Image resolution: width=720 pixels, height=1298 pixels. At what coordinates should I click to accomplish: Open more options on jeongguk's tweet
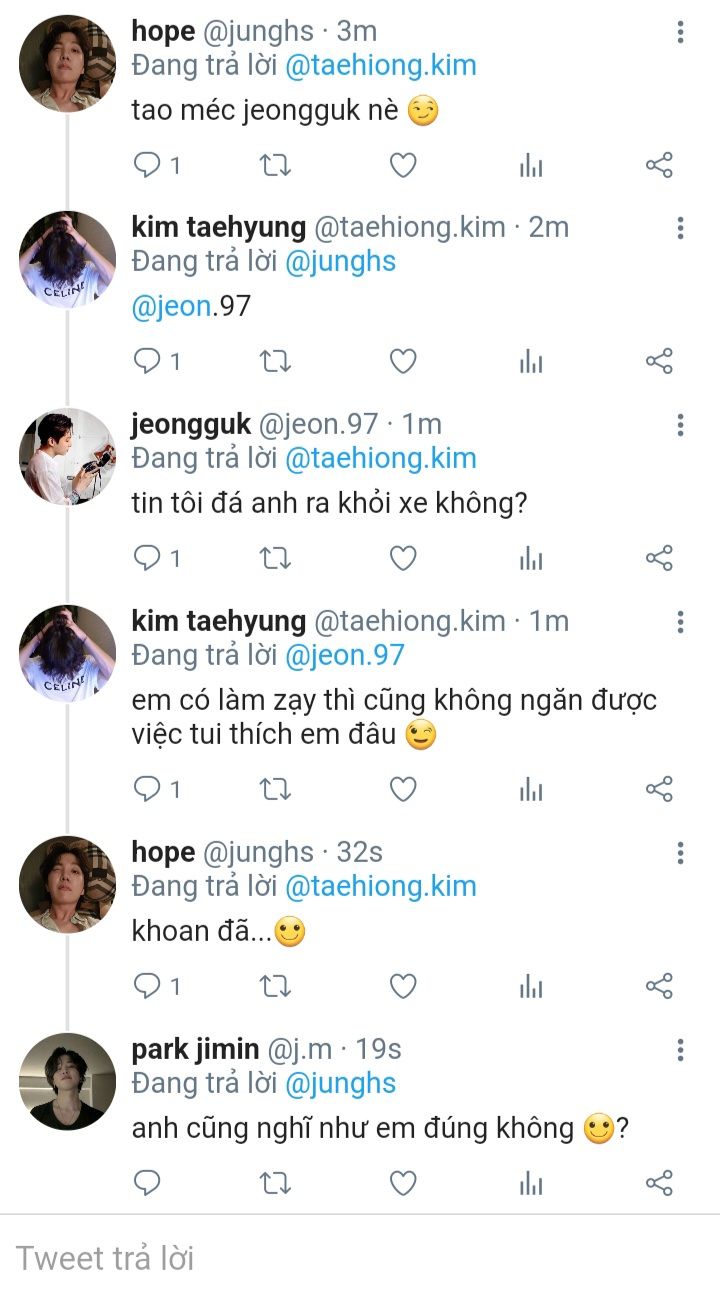[680, 425]
